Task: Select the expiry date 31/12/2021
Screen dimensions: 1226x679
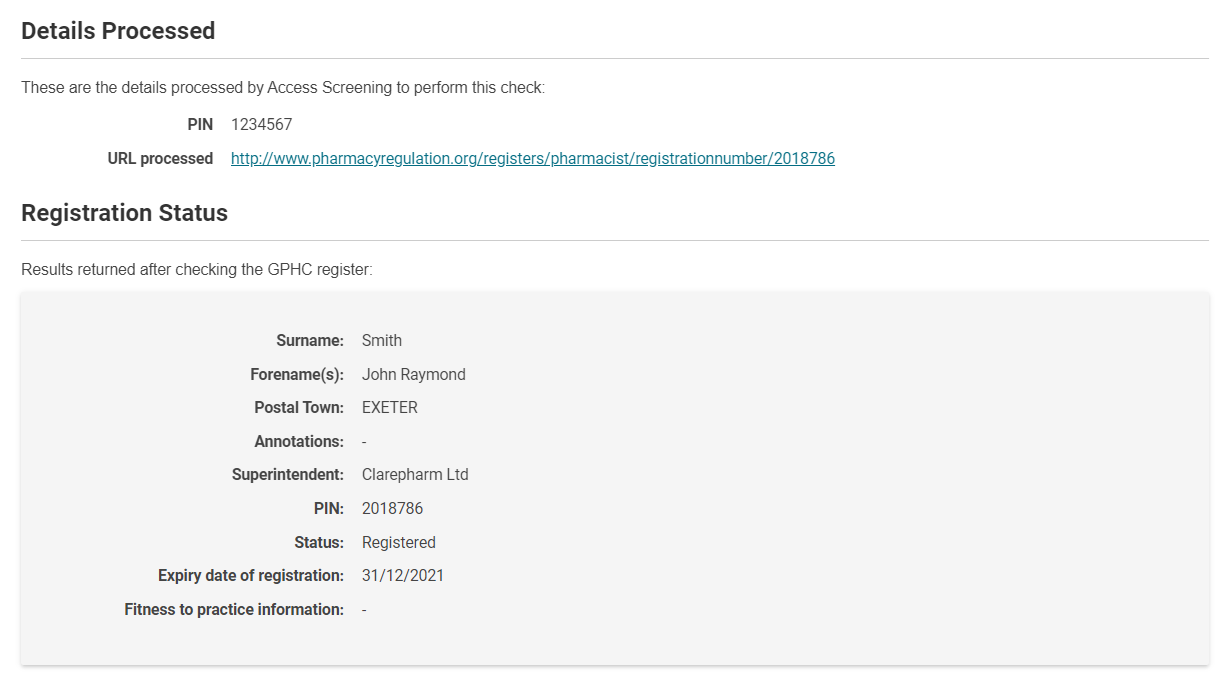Action: tap(402, 576)
